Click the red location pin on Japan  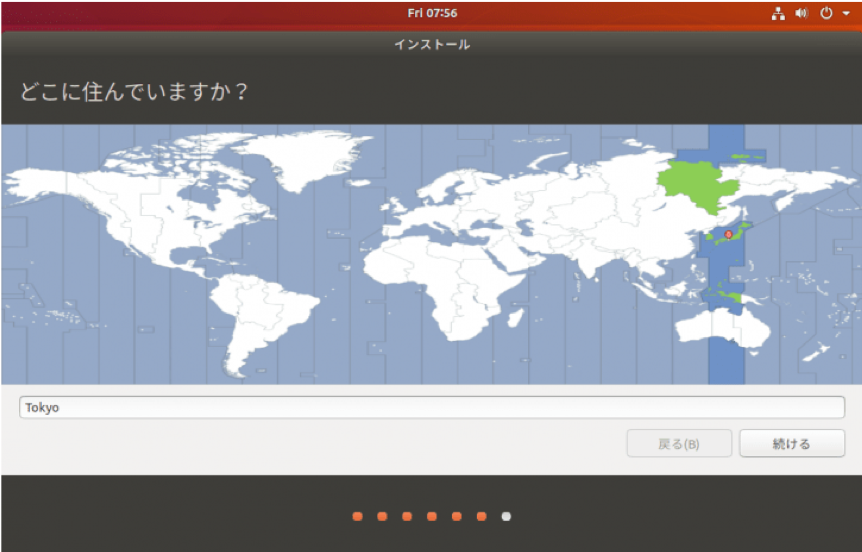point(728,235)
